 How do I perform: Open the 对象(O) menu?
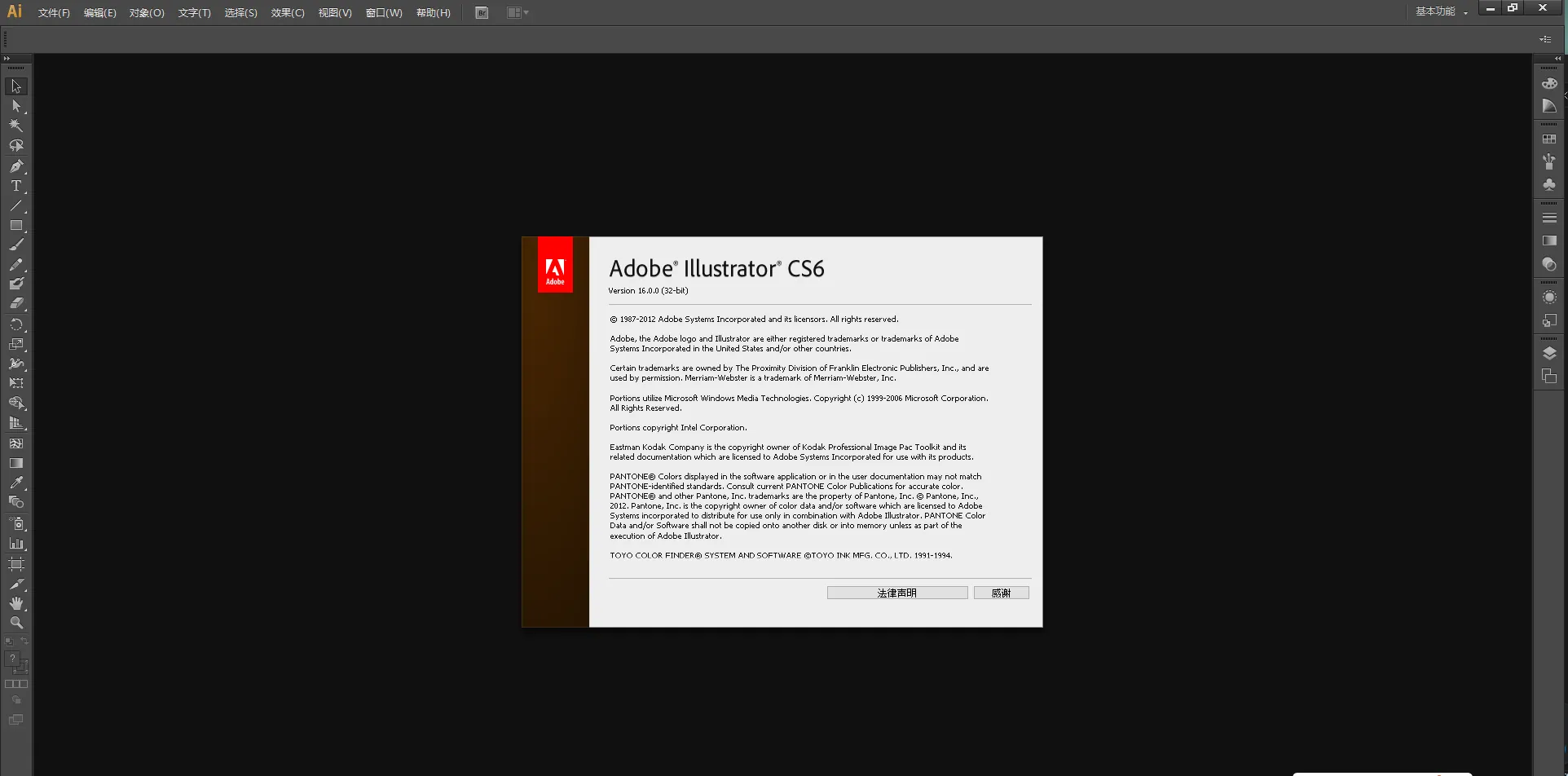pyautogui.click(x=147, y=13)
